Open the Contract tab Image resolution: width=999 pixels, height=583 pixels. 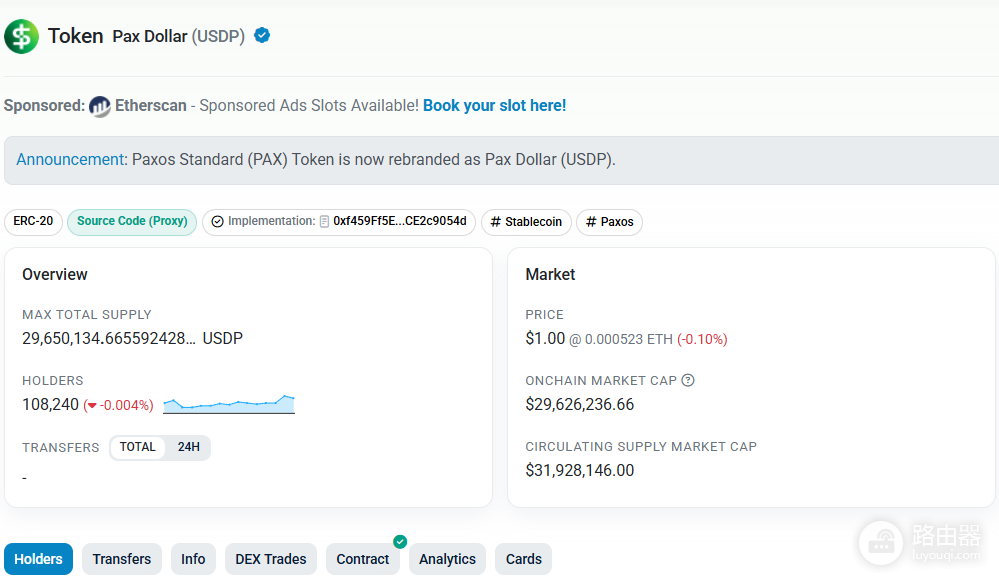pos(363,559)
